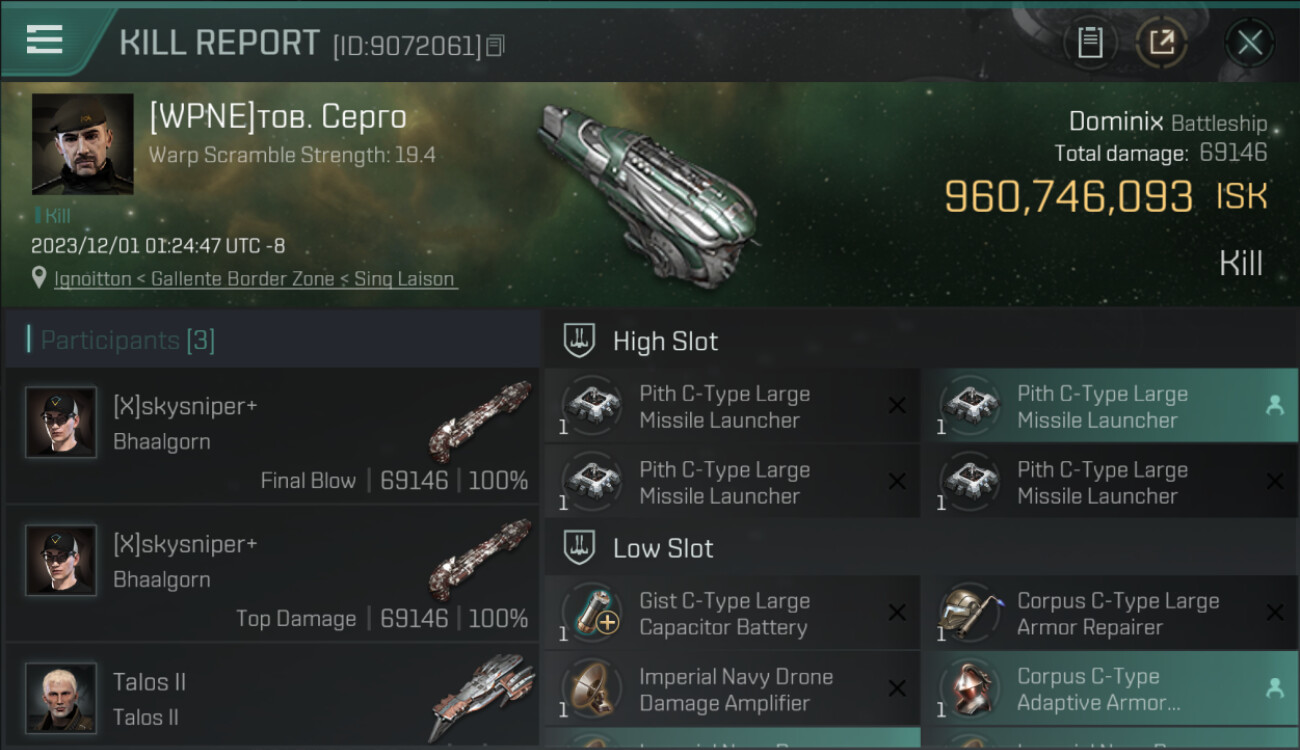Open the Top Damage skysniper+ entry
Image resolution: width=1300 pixels, height=750 pixels.
tap(272, 574)
